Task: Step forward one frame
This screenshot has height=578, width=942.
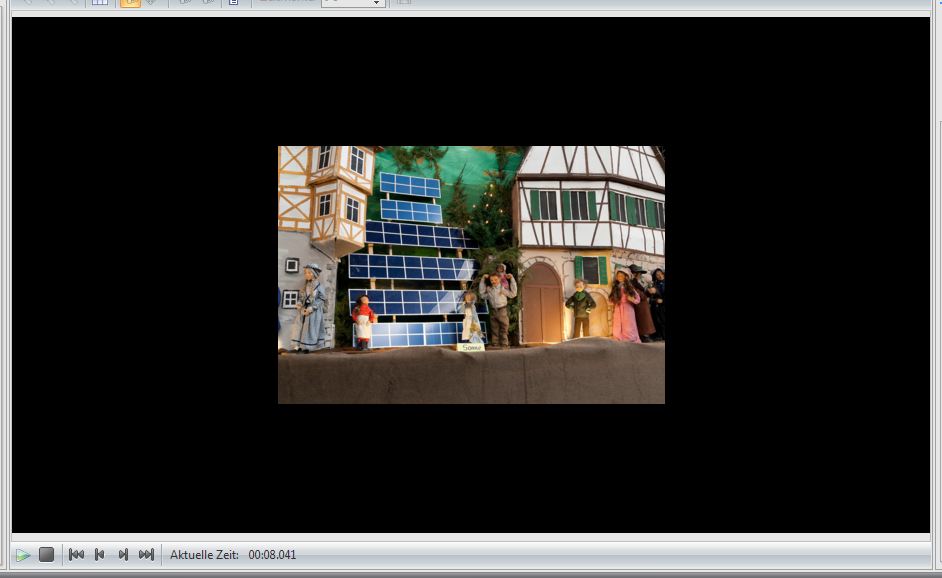Action: pyautogui.click(x=123, y=555)
